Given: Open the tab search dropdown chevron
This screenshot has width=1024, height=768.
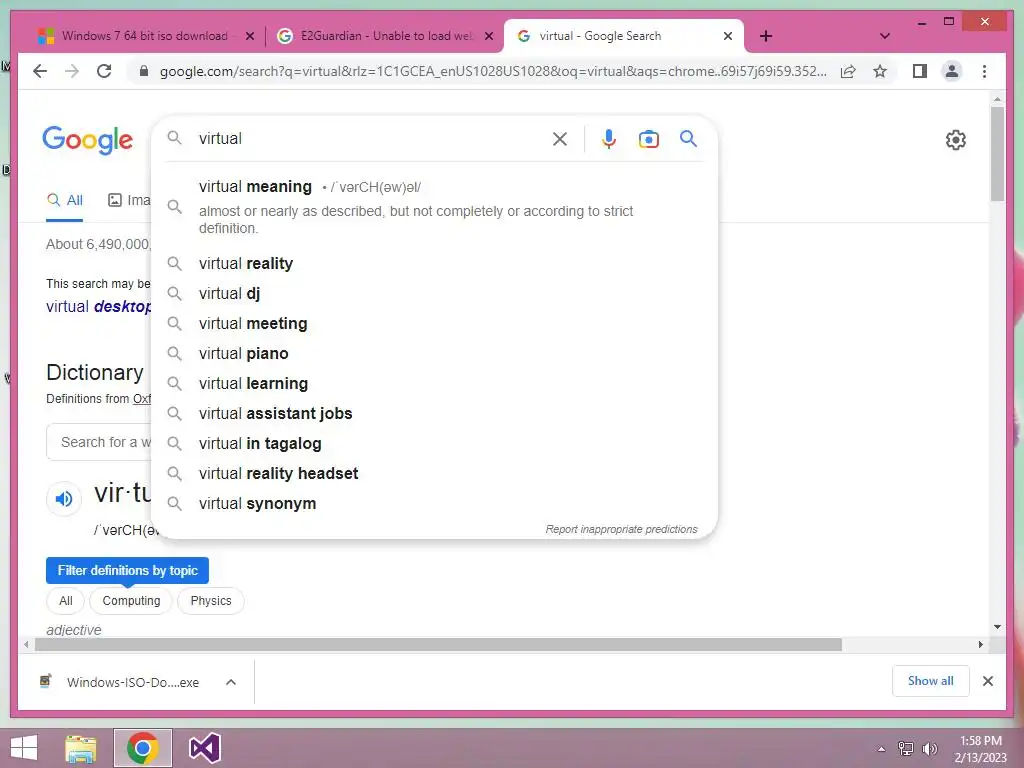Looking at the screenshot, I should point(884,36).
